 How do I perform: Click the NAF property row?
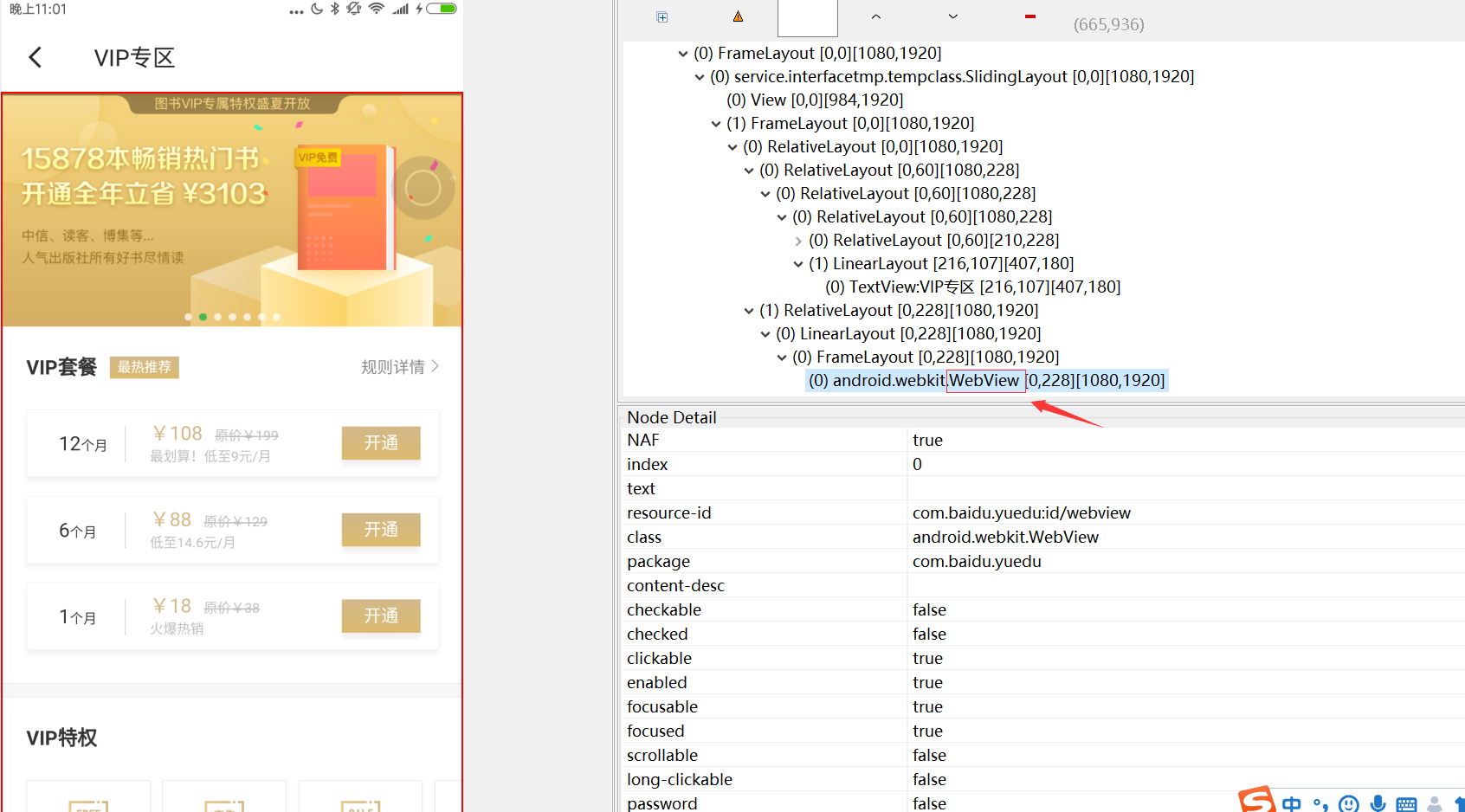point(1043,440)
